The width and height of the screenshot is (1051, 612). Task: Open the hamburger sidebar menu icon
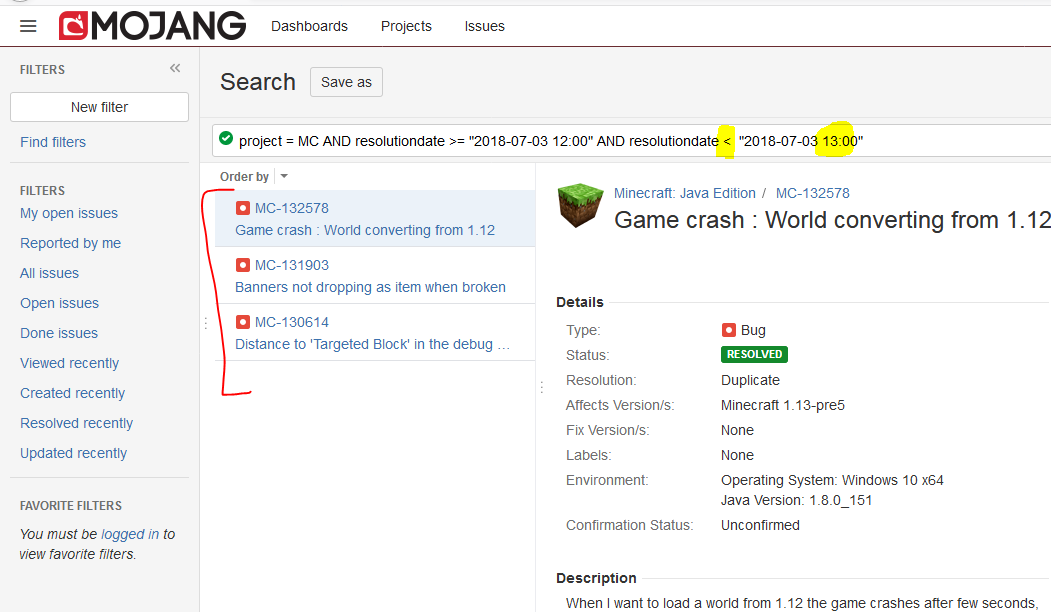[28, 26]
